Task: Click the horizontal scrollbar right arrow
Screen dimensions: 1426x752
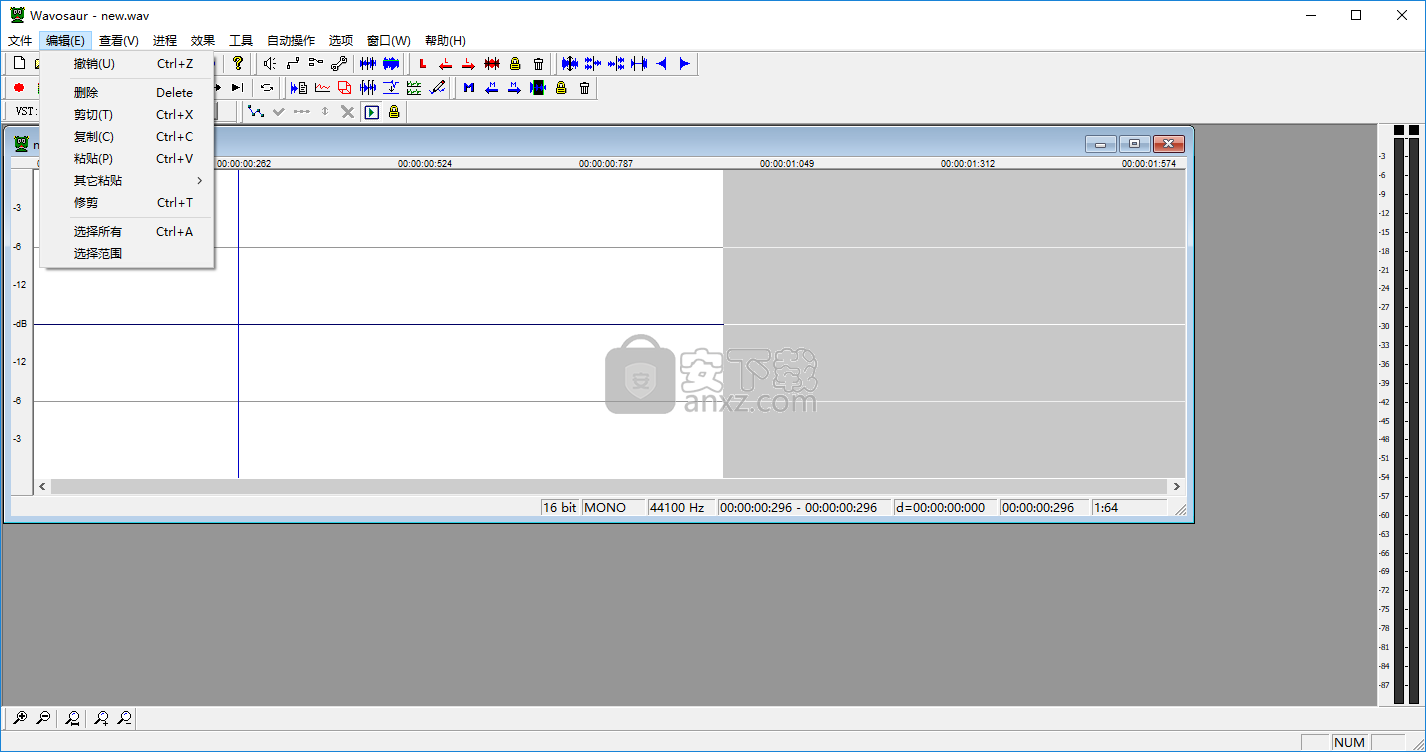Action: 1177,486
